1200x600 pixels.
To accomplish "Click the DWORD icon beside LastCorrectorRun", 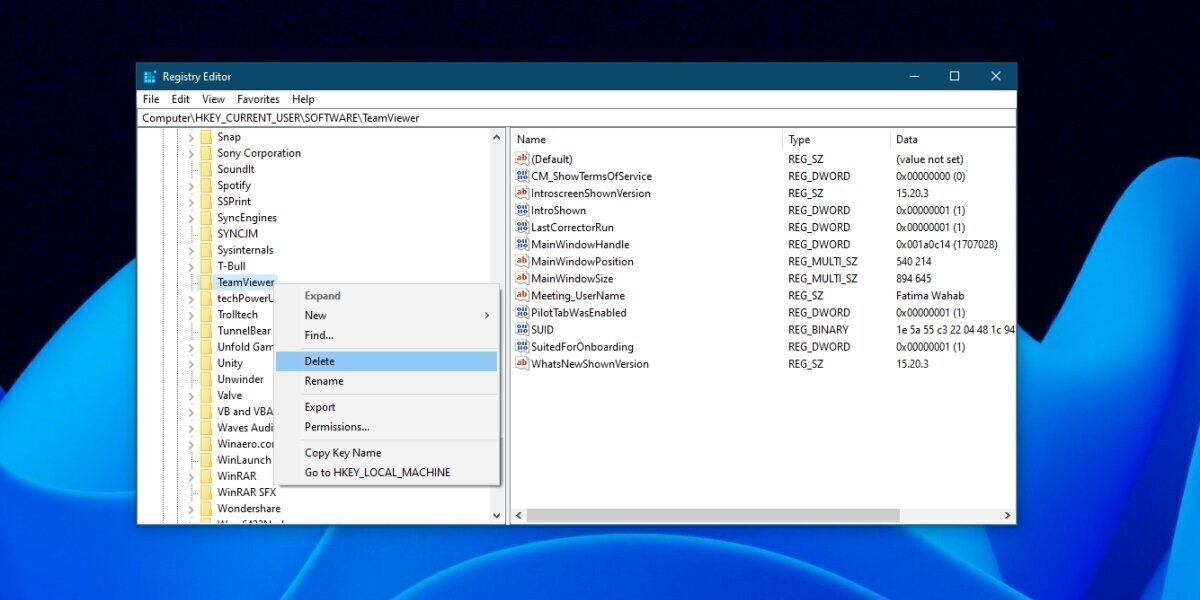I will click(521, 227).
